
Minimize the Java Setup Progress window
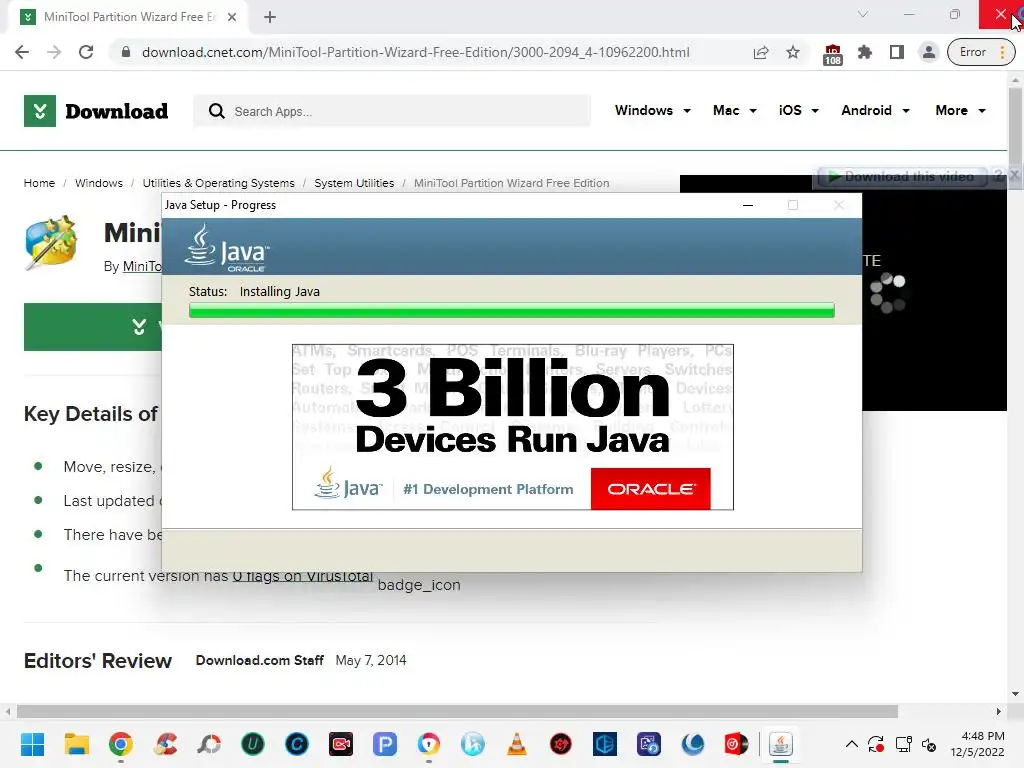748,205
